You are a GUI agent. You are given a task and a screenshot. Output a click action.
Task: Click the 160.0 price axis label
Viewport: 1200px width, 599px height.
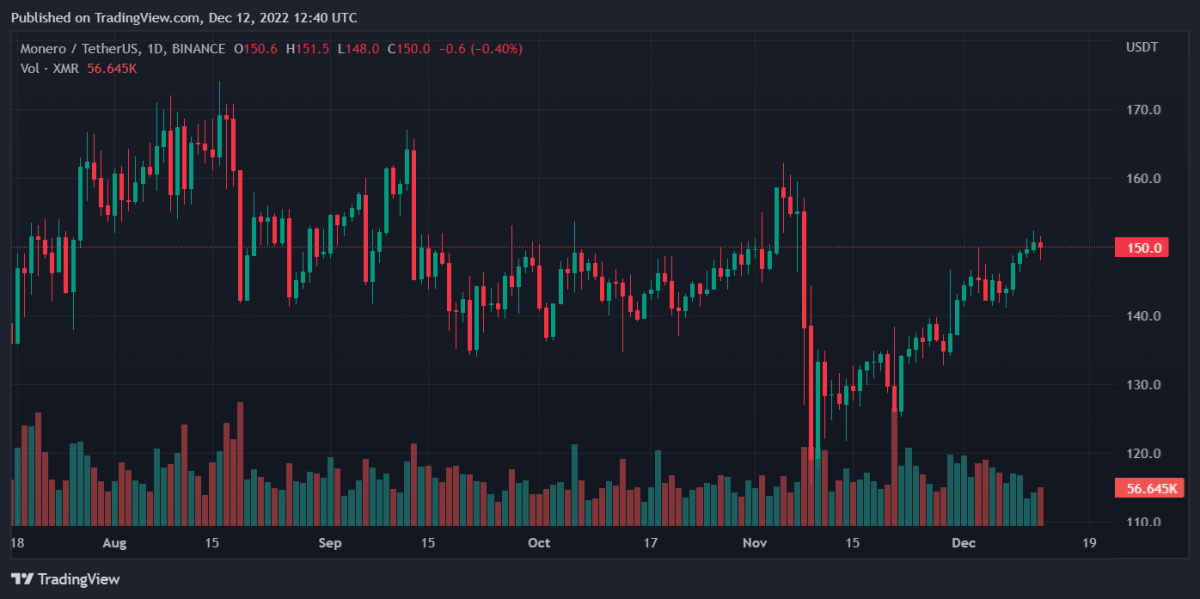coord(1143,179)
